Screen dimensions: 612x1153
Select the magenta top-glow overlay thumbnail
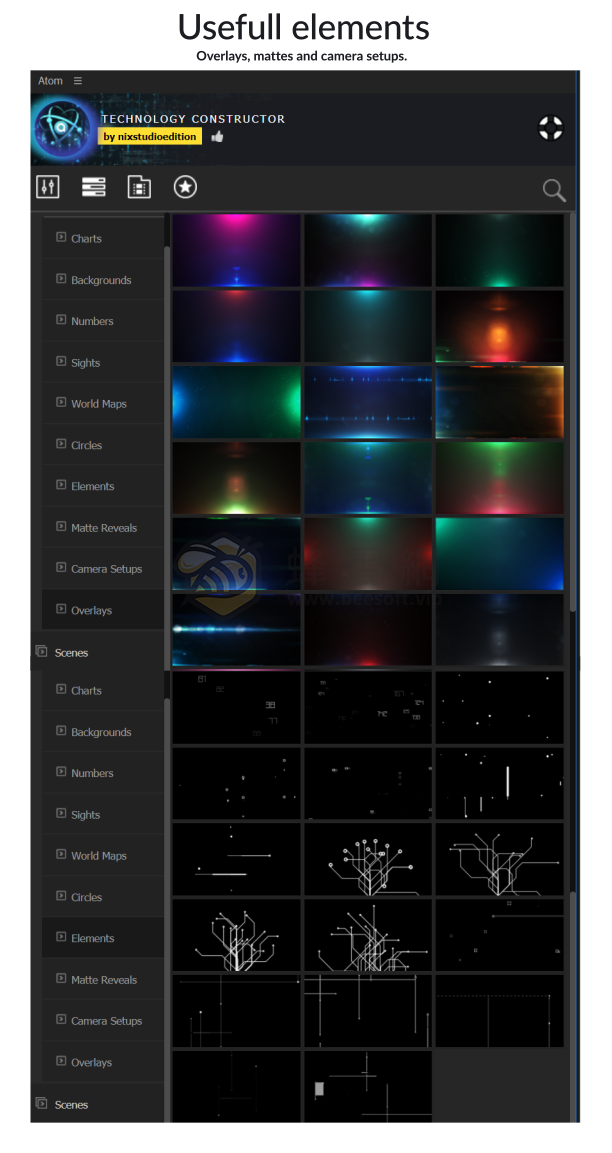pos(236,250)
